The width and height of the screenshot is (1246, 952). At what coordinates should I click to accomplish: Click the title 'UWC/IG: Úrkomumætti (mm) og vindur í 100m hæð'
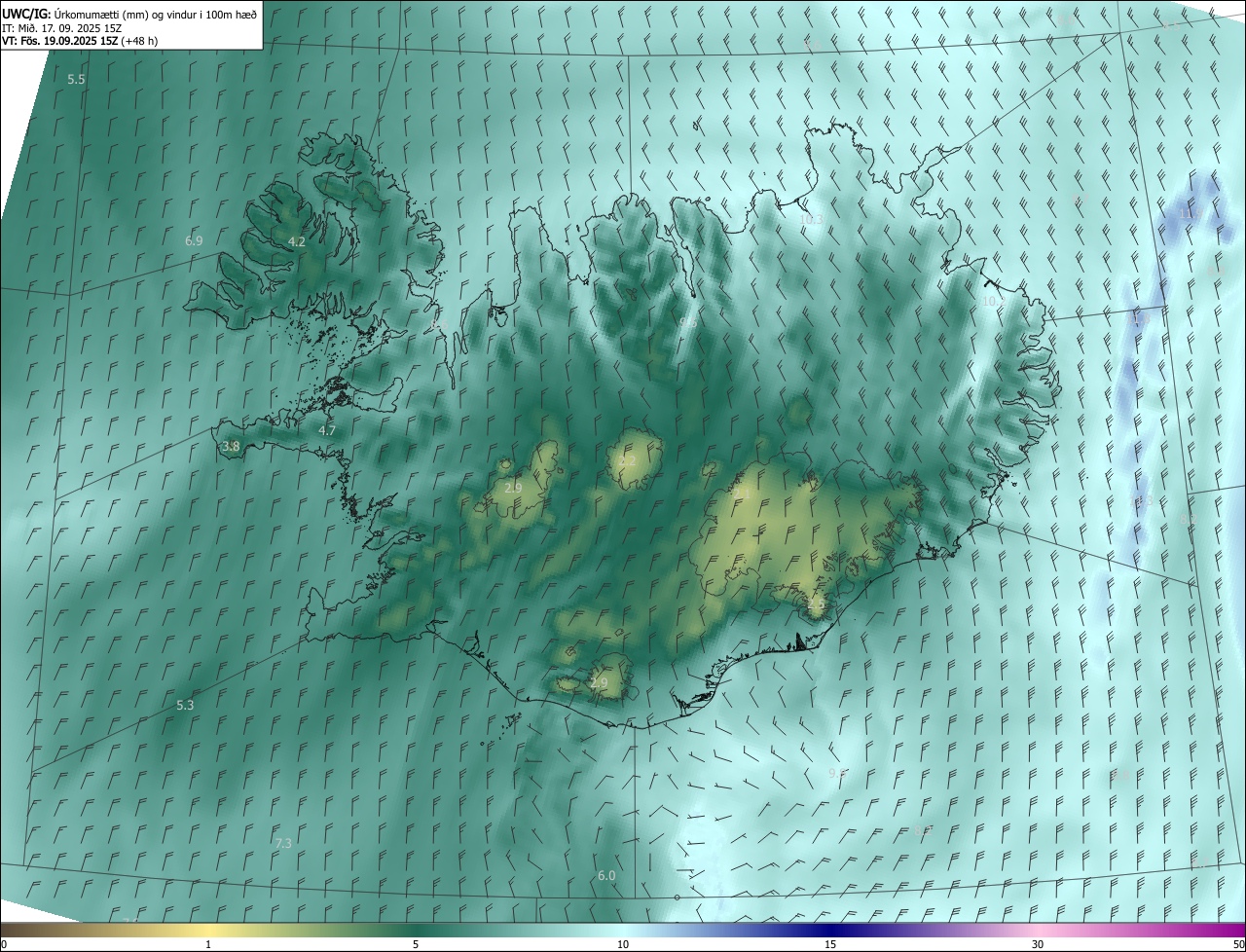pos(129,14)
